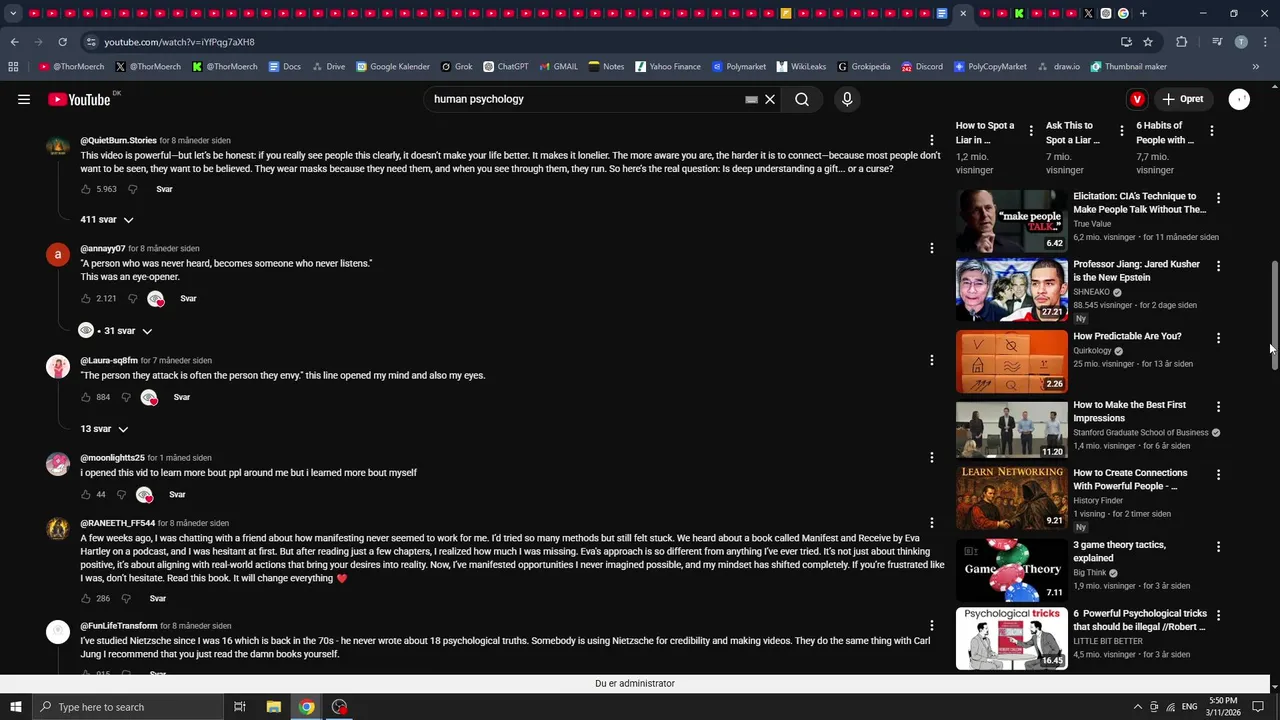Show hidden system tray icons

pyautogui.click(x=1136, y=707)
